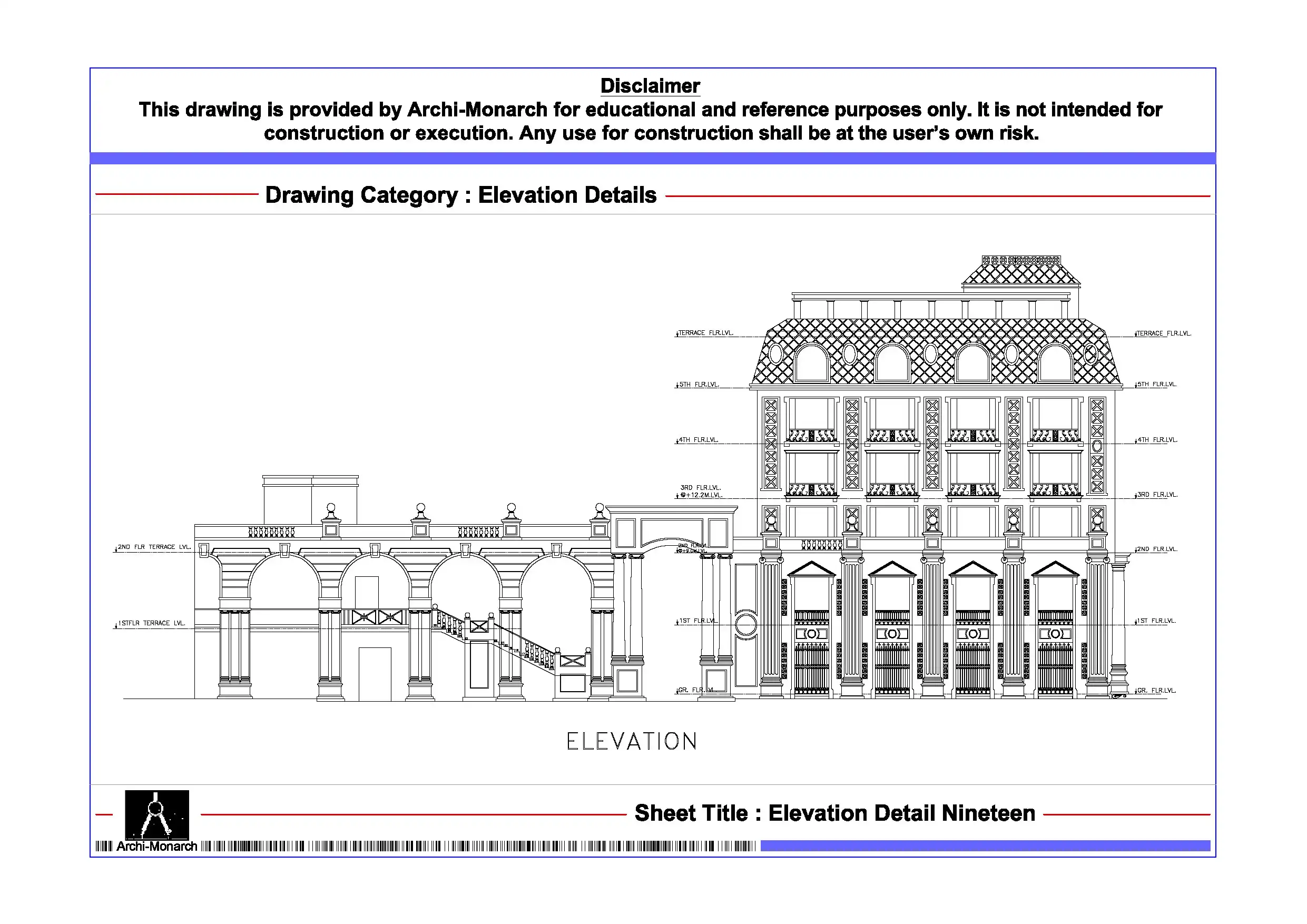Click the left TERRACE FLR.LVL. marker
This screenshot has height=924, width=1307.
click(x=705, y=332)
